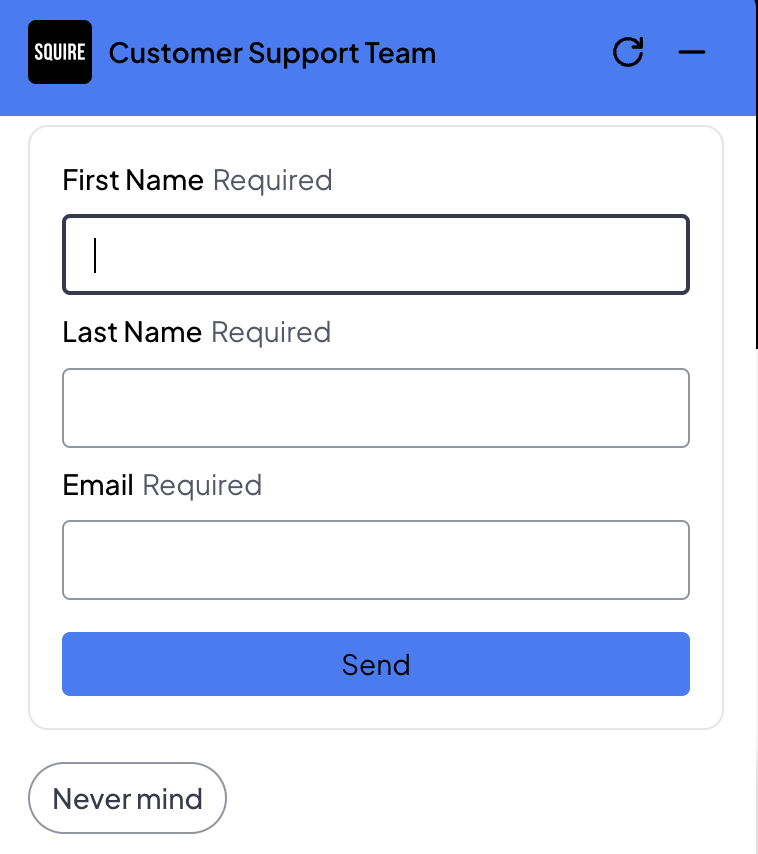Click the Required label beside Email
The height and width of the screenshot is (854, 758).
[x=201, y=485]
